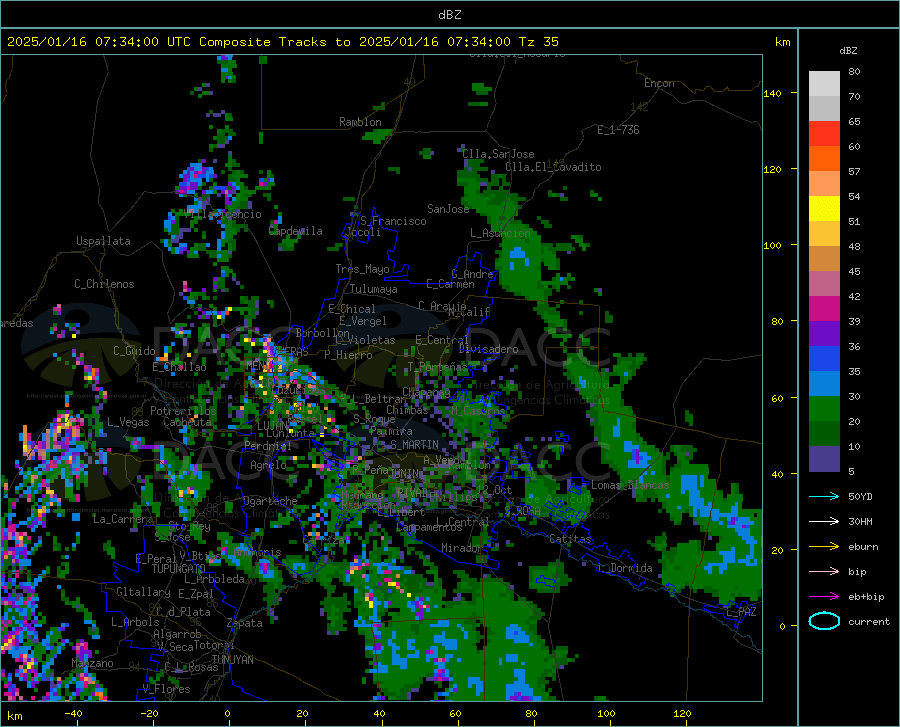This screenshot has height=727, width=900.
Task: Click the 'Mirador' place label
Action: tap(462, 548)
